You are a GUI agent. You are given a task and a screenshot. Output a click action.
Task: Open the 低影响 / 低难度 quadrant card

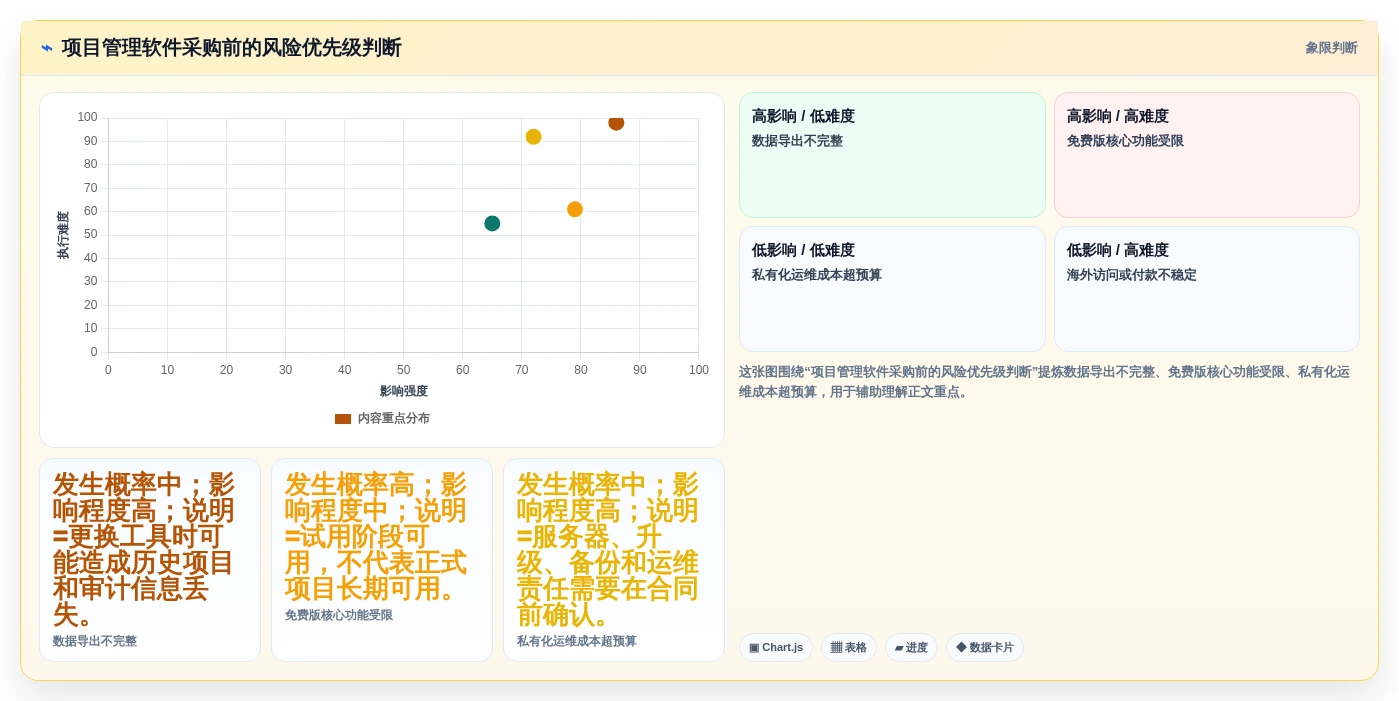coord(892,289)
